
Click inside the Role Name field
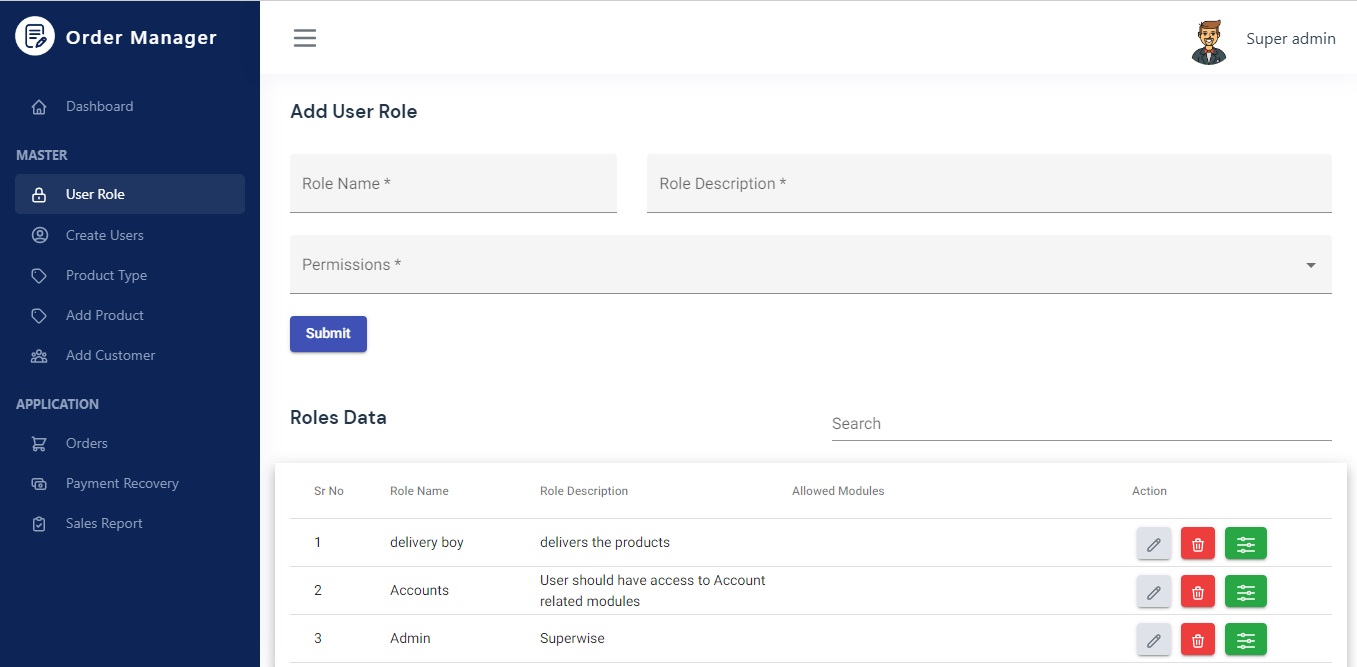453,183
